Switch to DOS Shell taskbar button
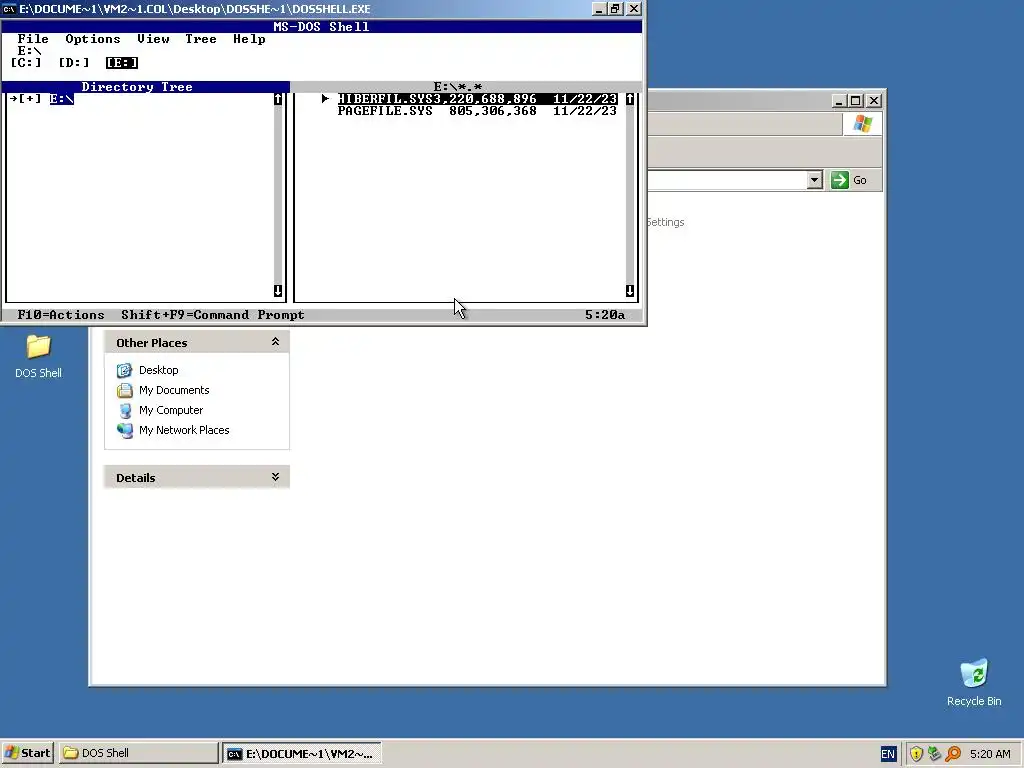This screenshot has width=1024, height=768. coord(138,753)
